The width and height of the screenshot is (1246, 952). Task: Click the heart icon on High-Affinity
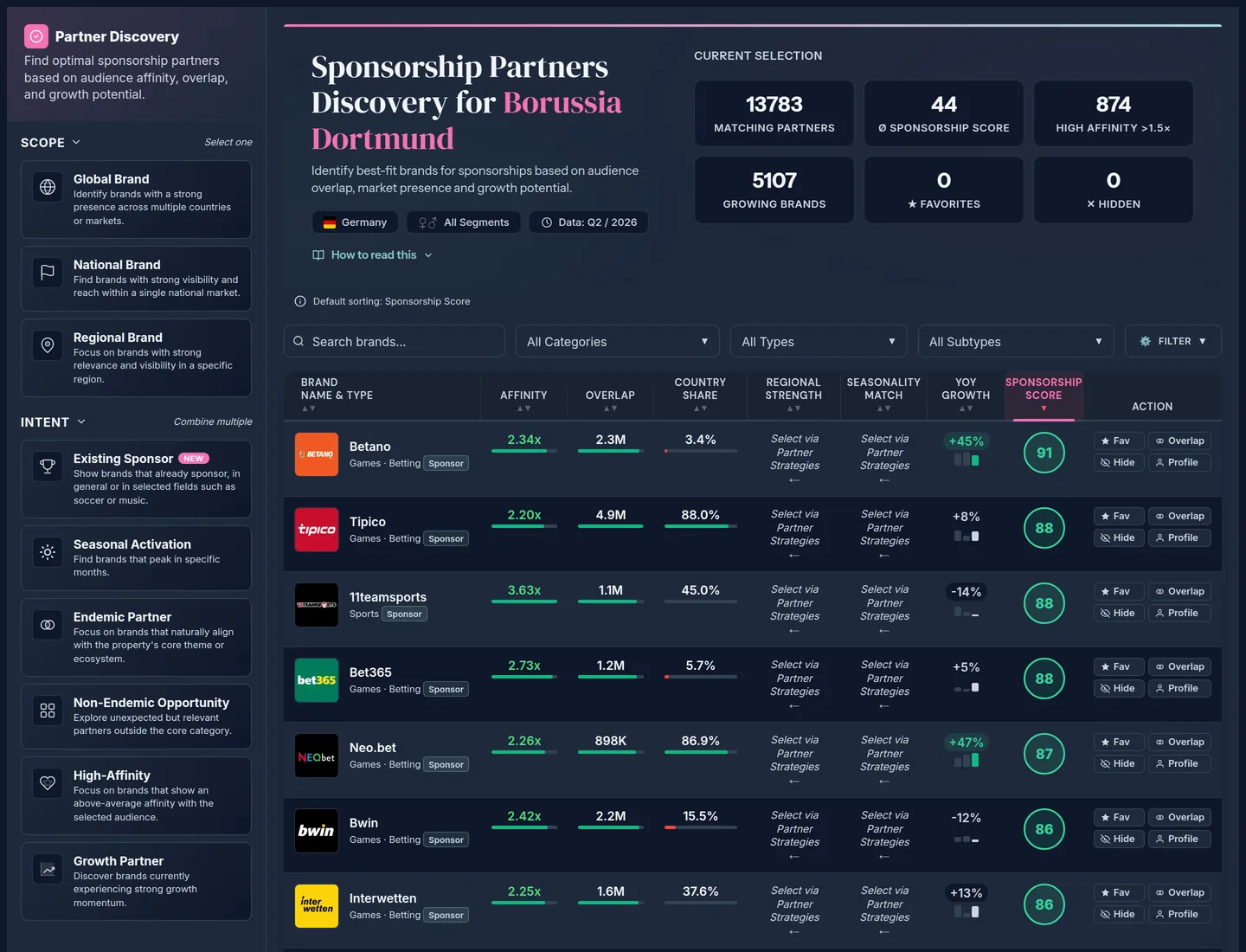tap(48, 782)
